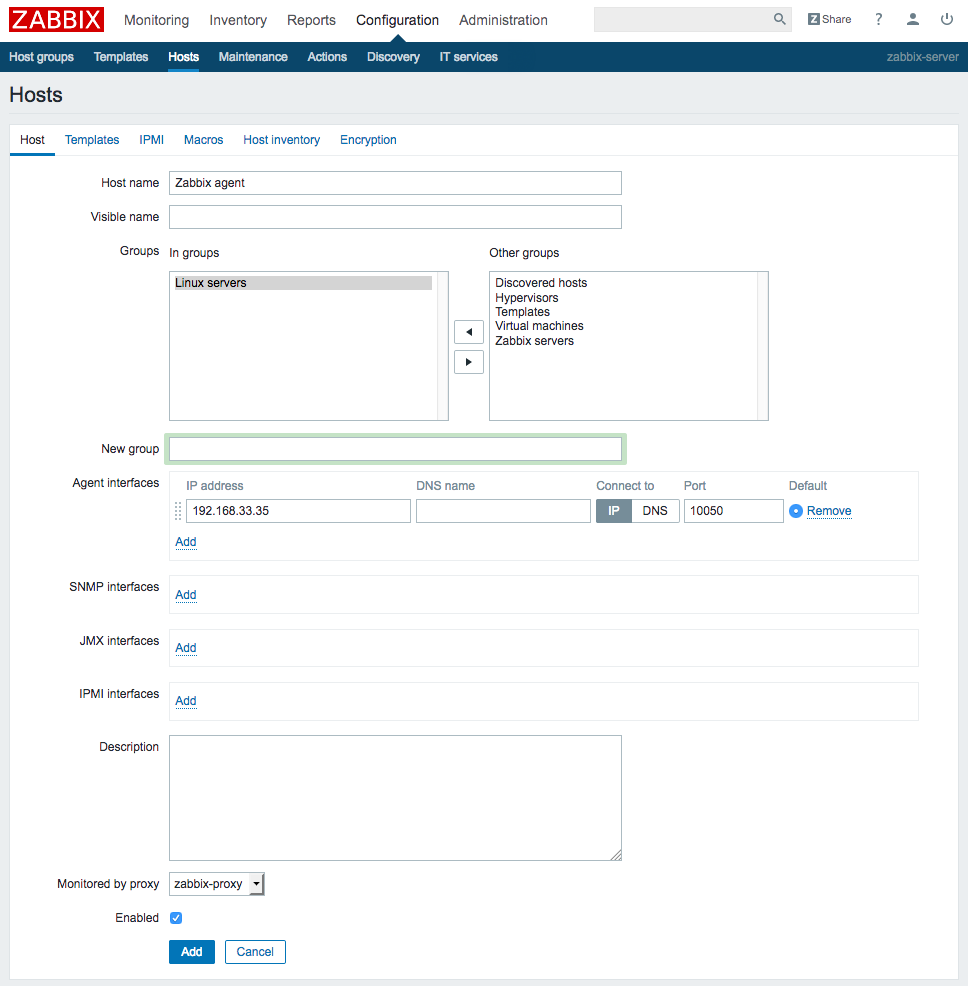Viewport: 968px width, 986px height.
Task: Click the Description text area
Action: [395, 798]
